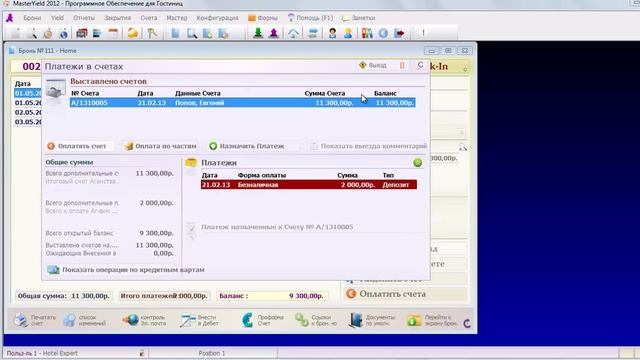Click Перейти к экрану брон. button
Image resolution: width=640 pixels, height=360 pixels.
(x=432, y=320)
